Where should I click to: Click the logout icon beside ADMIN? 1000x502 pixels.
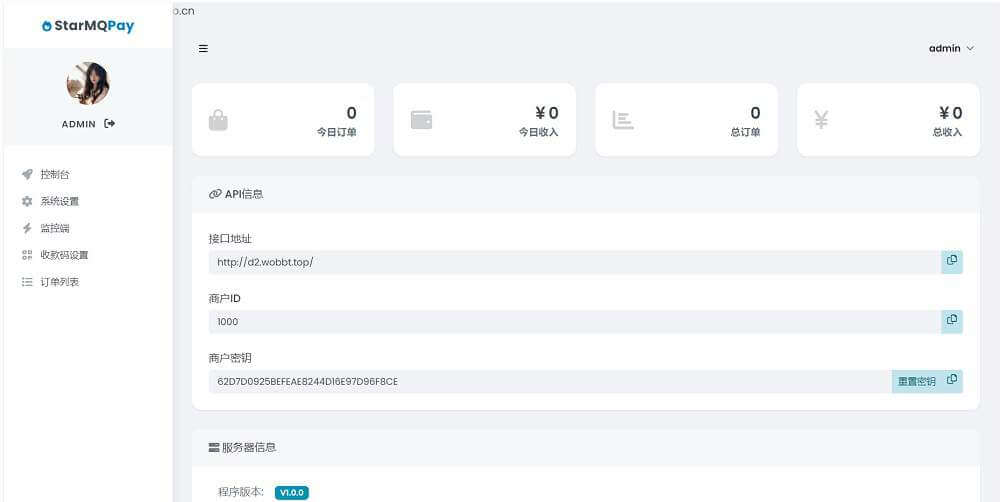(110, 124)
